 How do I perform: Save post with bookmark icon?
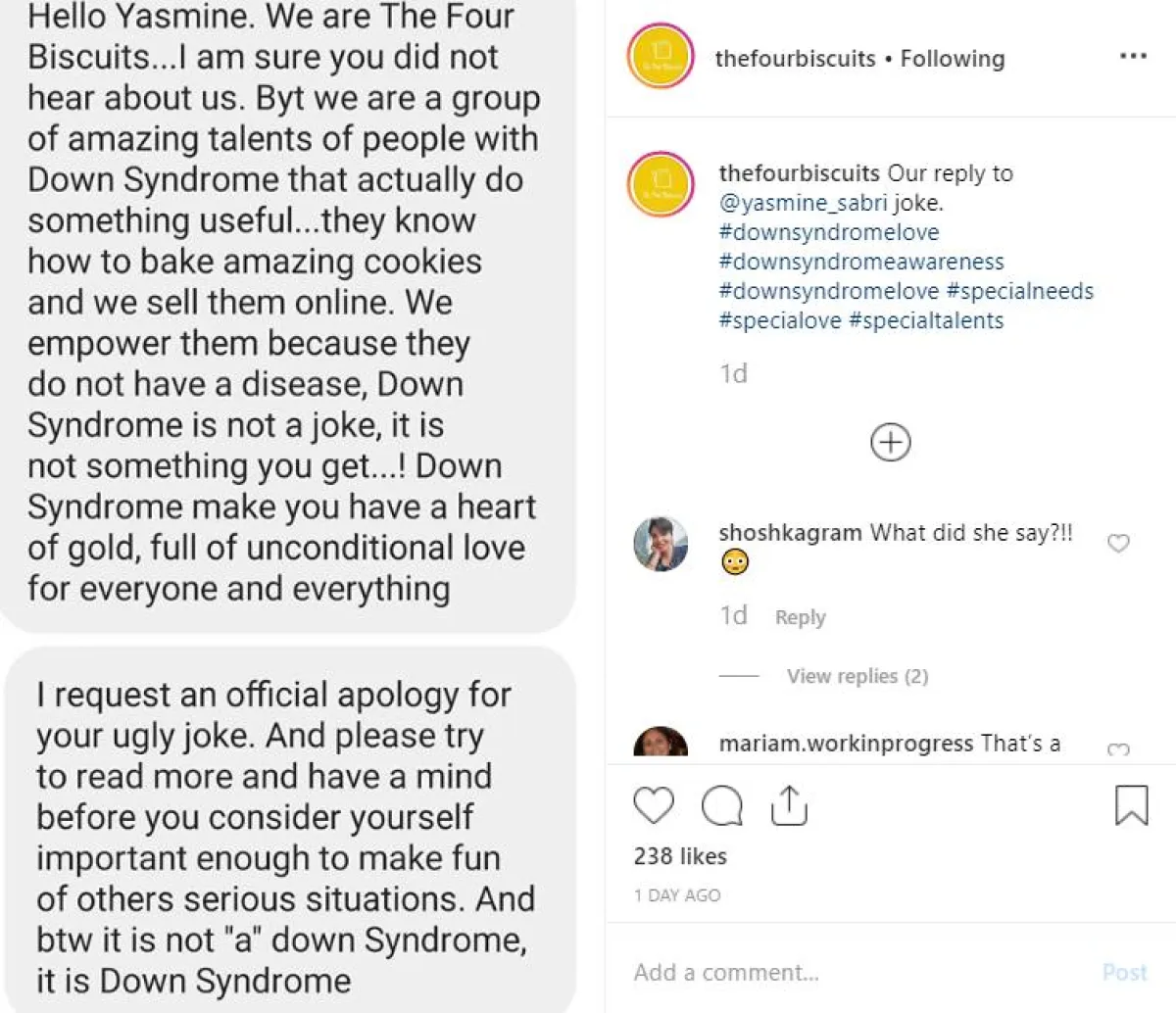point(1131,805)
